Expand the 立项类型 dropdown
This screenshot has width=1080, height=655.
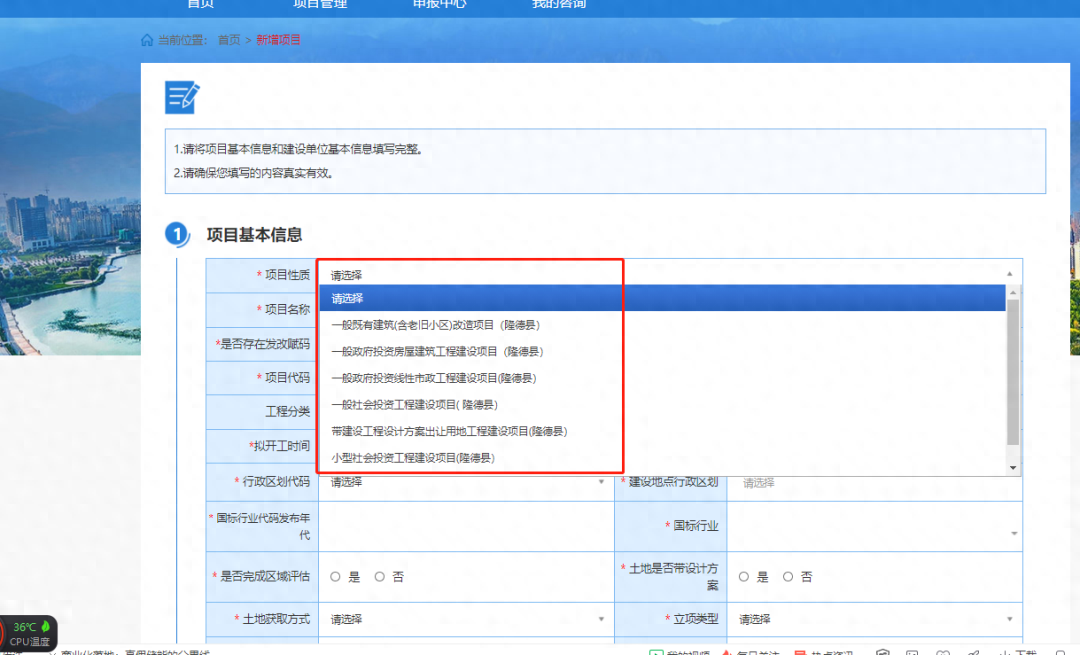[x=874, y=619]
